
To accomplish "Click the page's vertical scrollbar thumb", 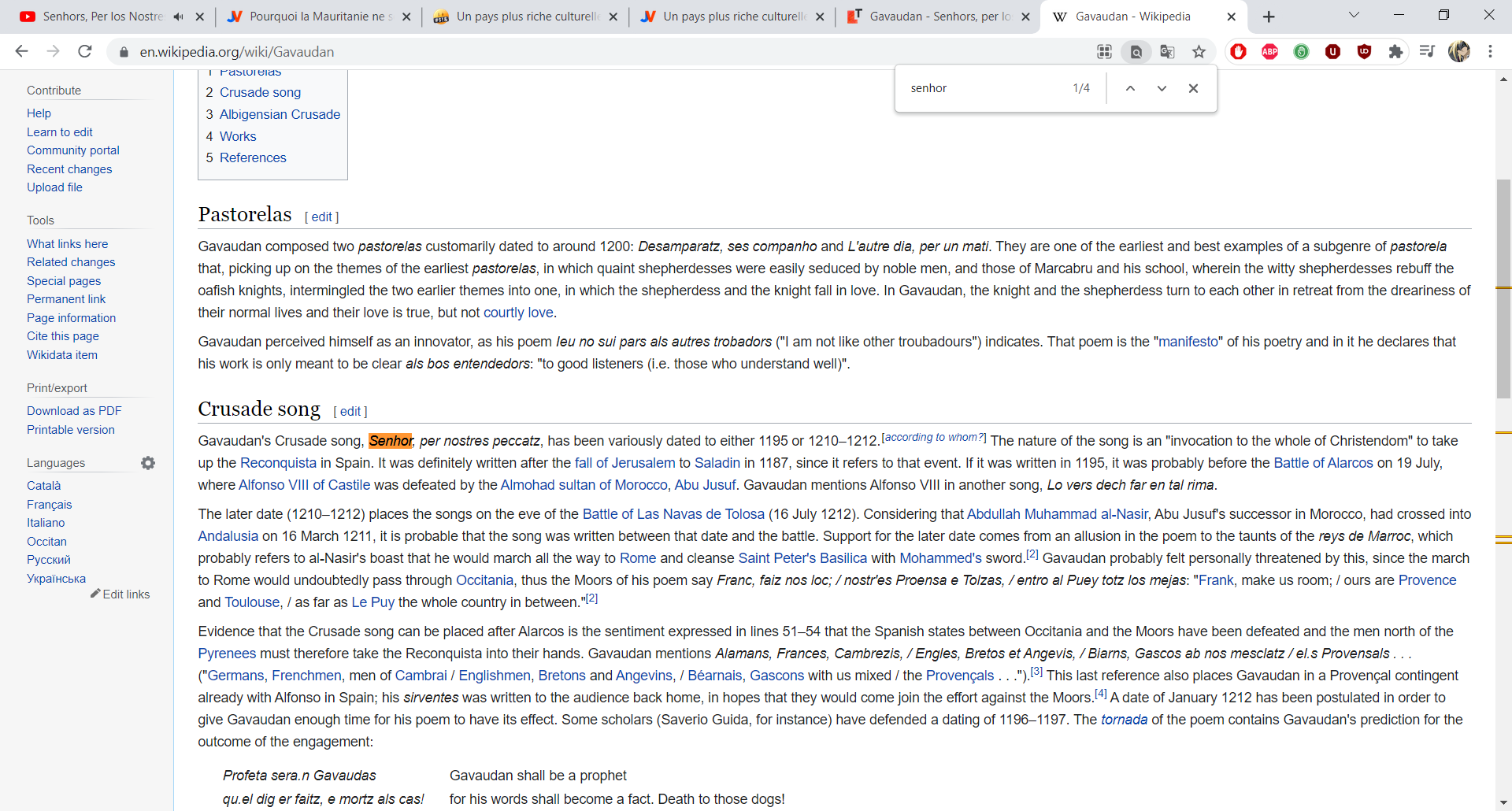I will (1503, 288).
